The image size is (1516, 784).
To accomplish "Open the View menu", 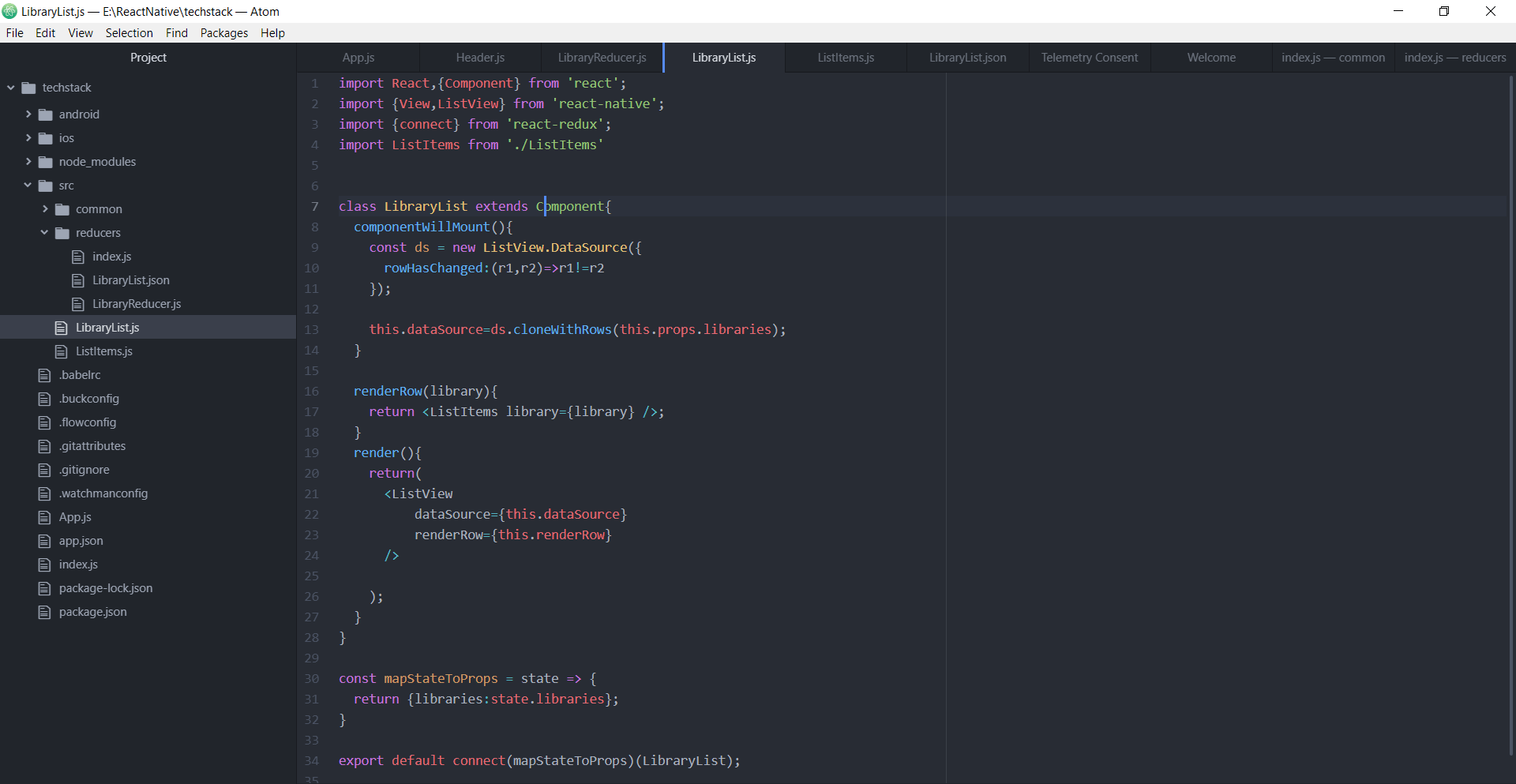I will coord(81,32).
